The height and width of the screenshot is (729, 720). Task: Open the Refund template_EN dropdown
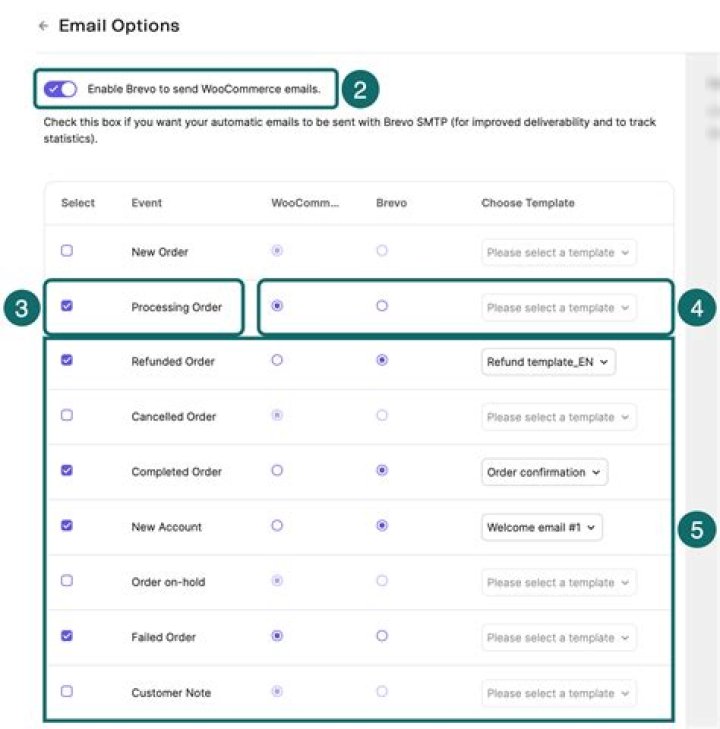[x=548, y=362]
